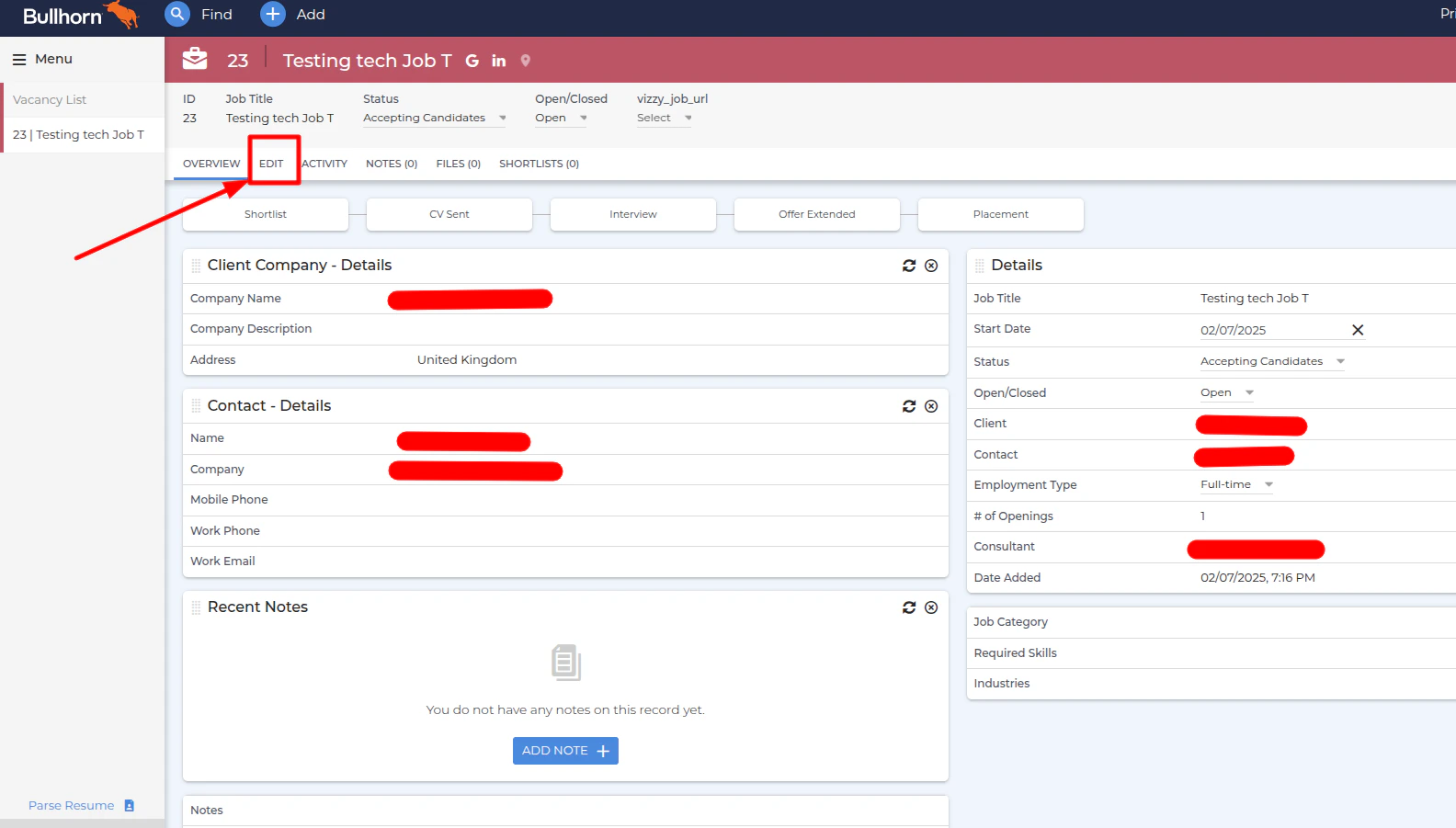This screenshot has width=1456, height=828.
Task: Click the ADD NOTE button
Action: coord(565,751)
